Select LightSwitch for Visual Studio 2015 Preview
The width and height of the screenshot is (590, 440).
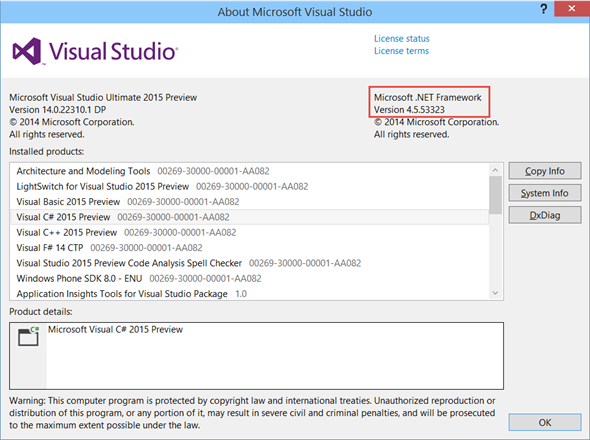(249, 187)
